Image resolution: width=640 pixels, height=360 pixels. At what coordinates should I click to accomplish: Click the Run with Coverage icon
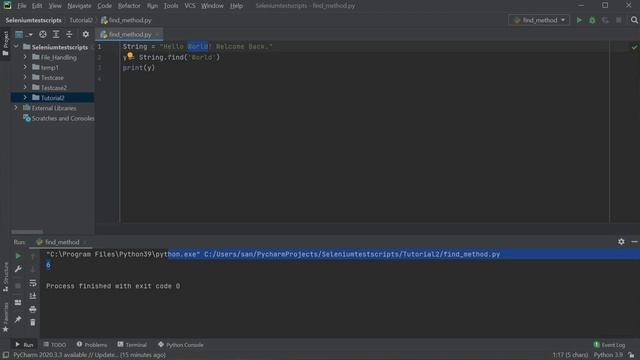[605, 20]
